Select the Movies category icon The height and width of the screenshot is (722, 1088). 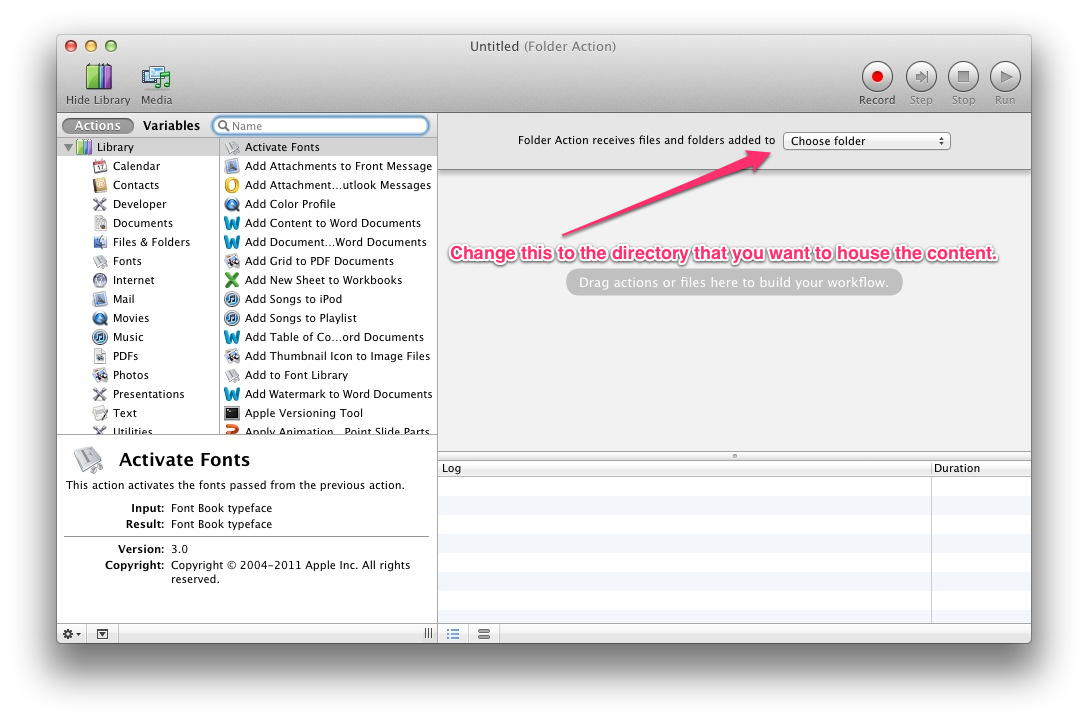coord(100,318)
